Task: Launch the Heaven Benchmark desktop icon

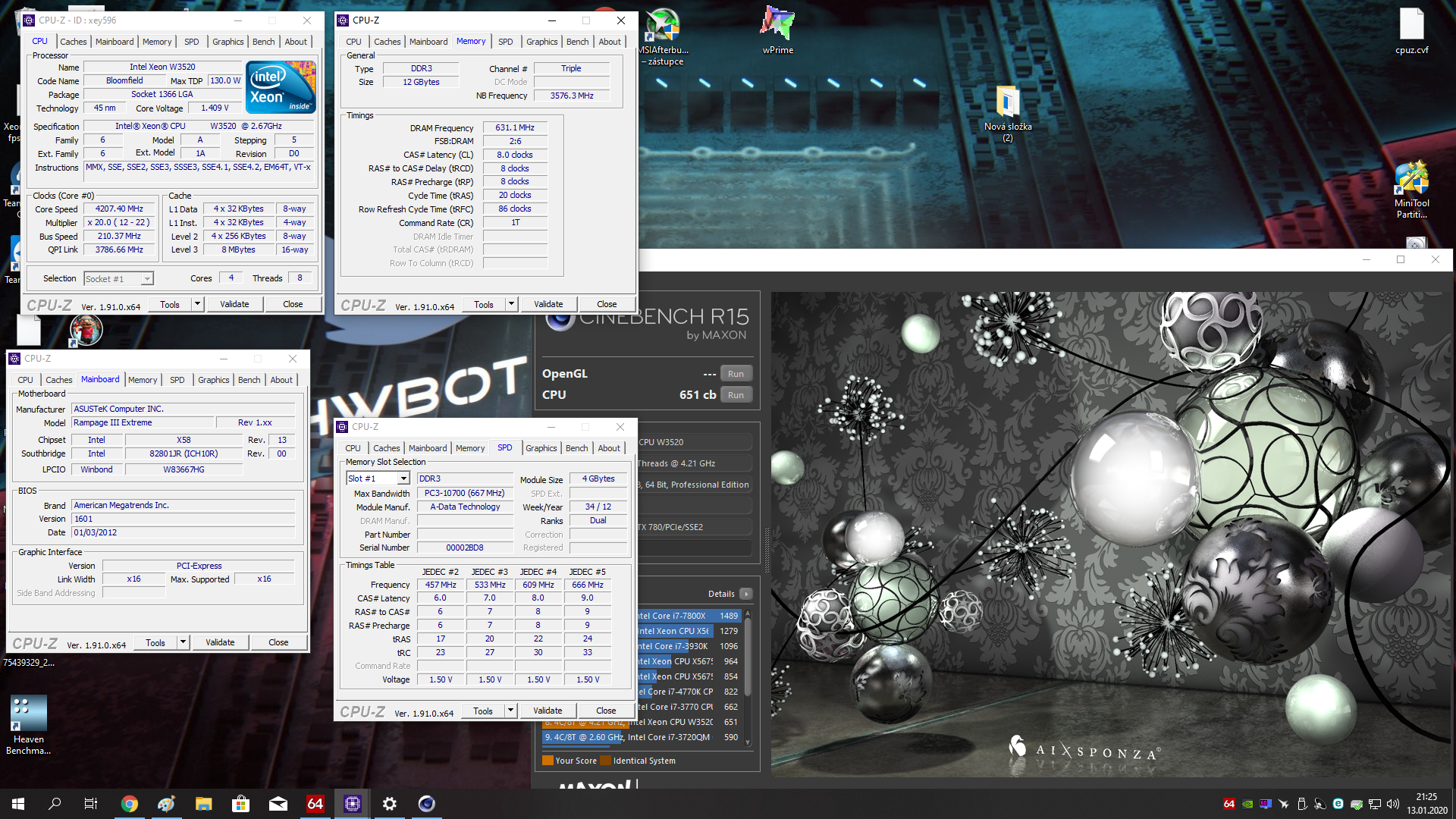Action: pos(29,724)
